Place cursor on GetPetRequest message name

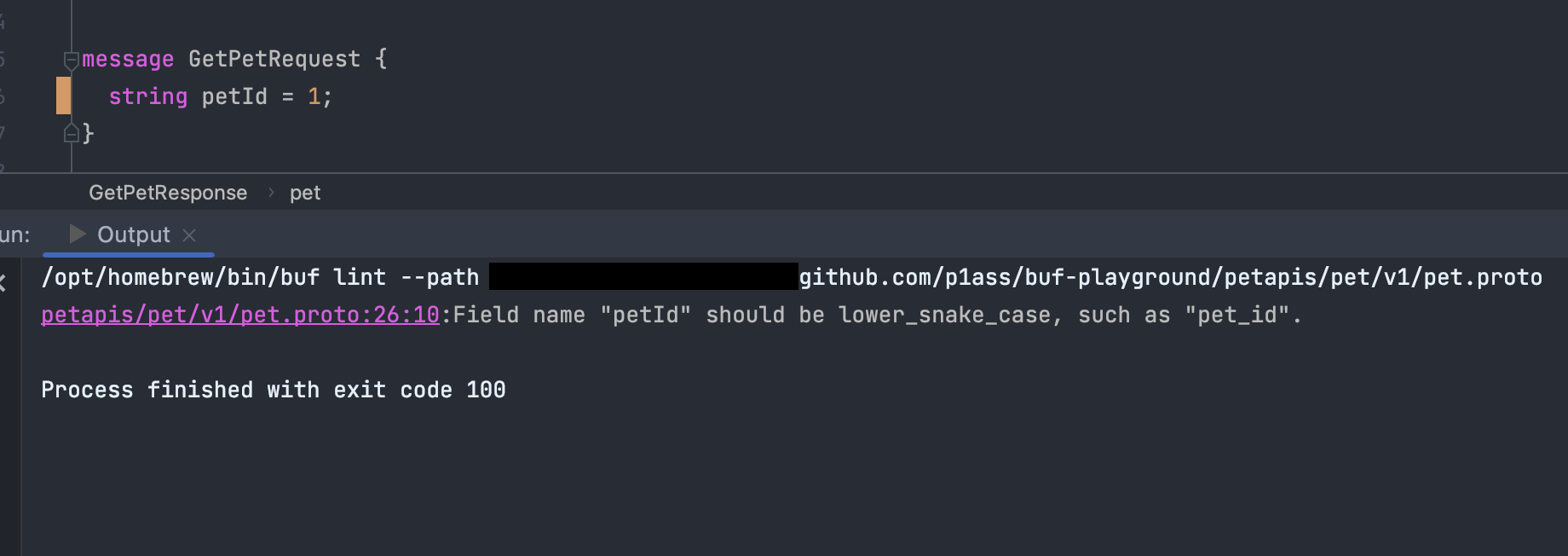(274, 59)
